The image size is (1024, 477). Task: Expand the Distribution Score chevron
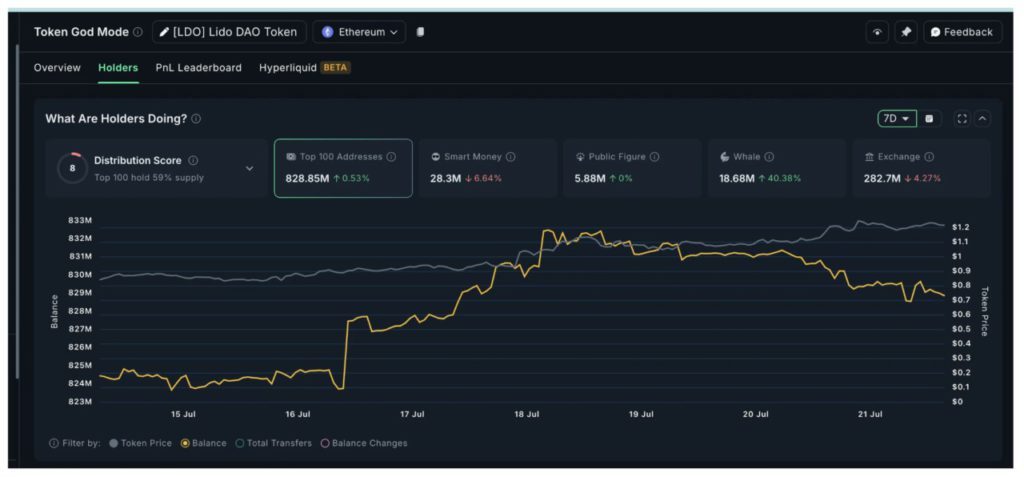click(250, 168)
